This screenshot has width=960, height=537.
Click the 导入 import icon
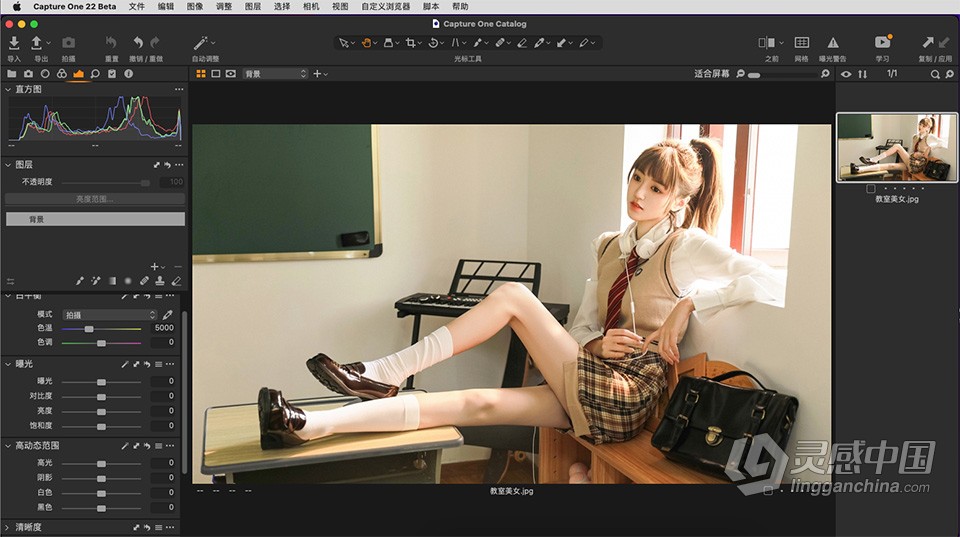coord(13,43)
